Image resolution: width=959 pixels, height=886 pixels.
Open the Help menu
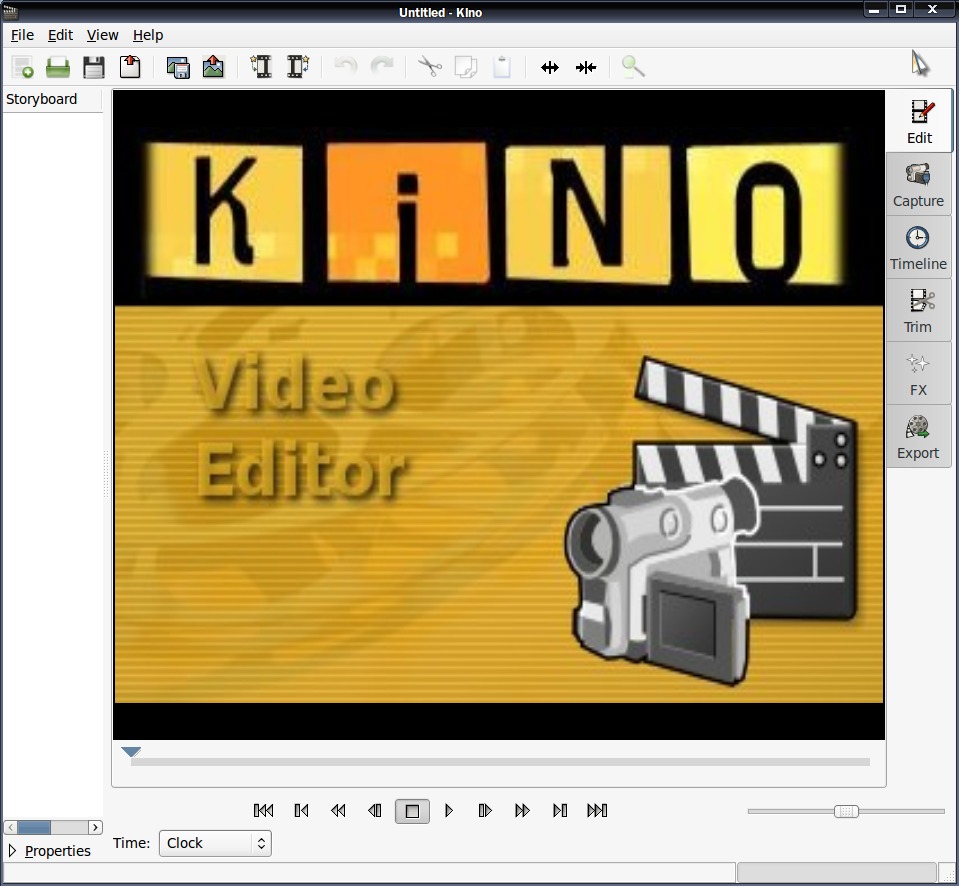(148, 35)
